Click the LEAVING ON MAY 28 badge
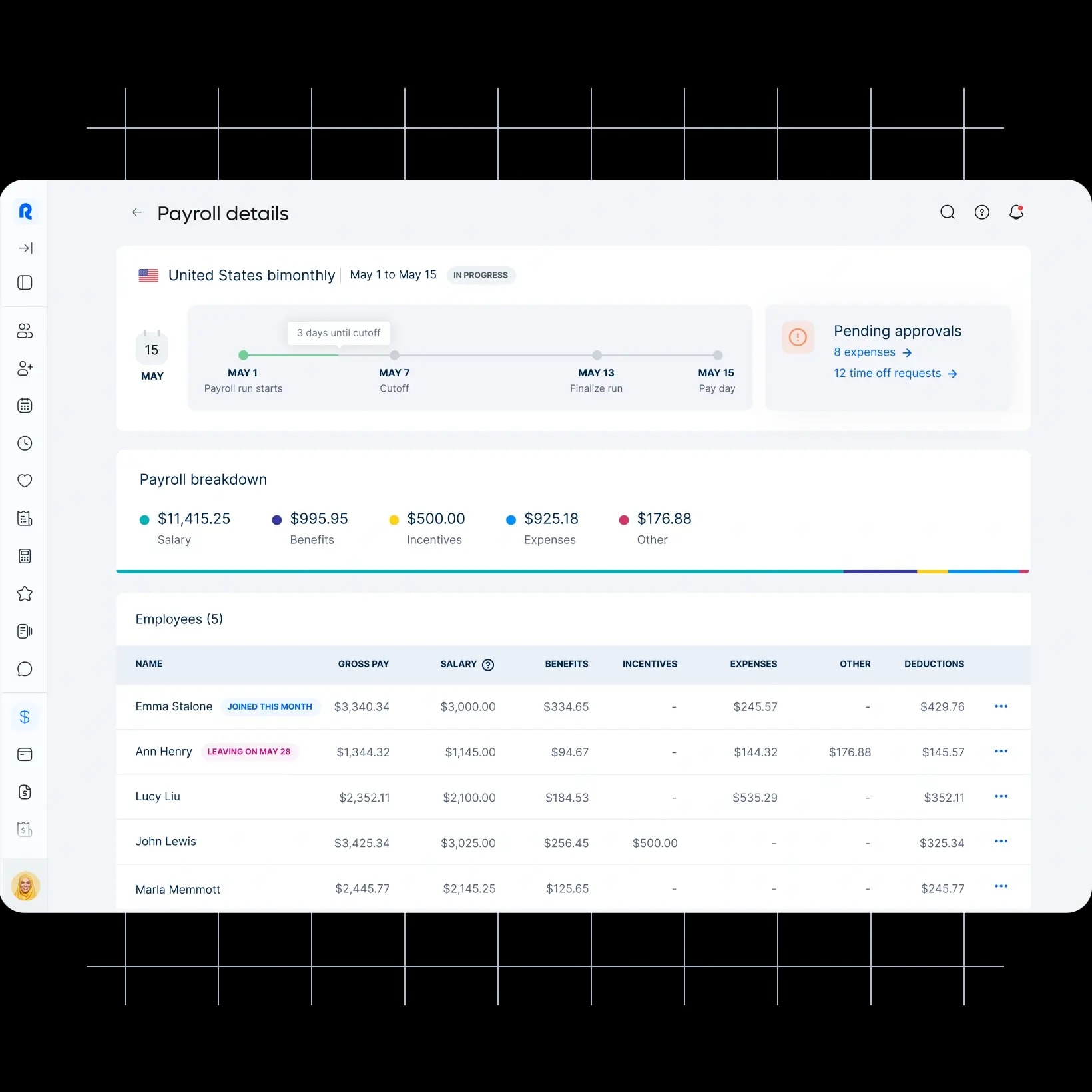This screenshot has width=1092, height=1092. coord(249,752)
